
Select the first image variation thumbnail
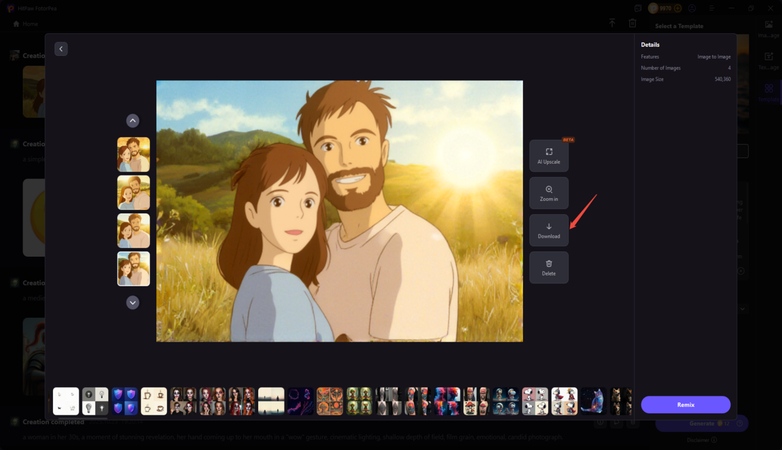click(x=133, y=154)
